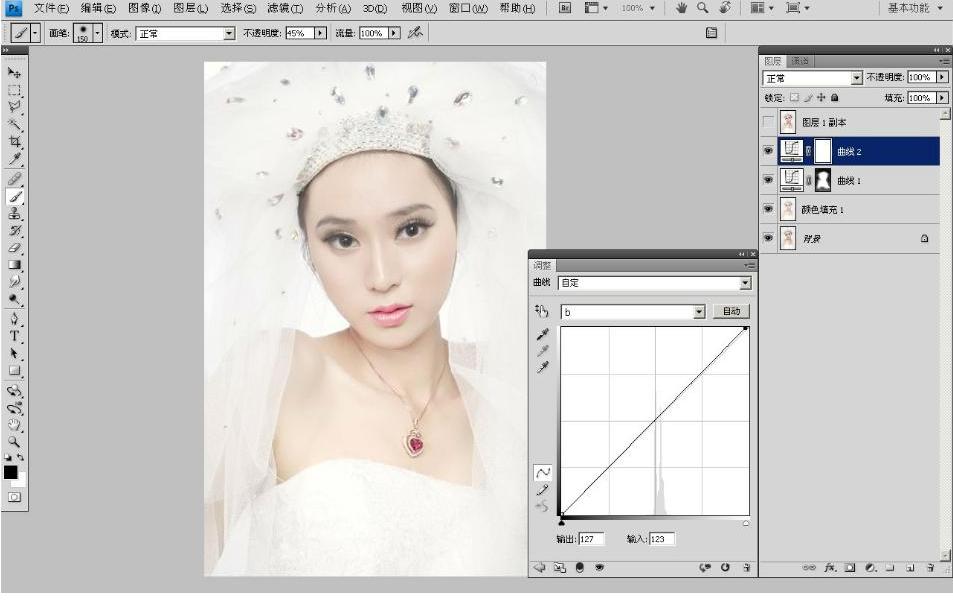Screen dimensions: 953x603
Task: Toggle lock all in Layers panel
Action: click(x=834, y=97)
